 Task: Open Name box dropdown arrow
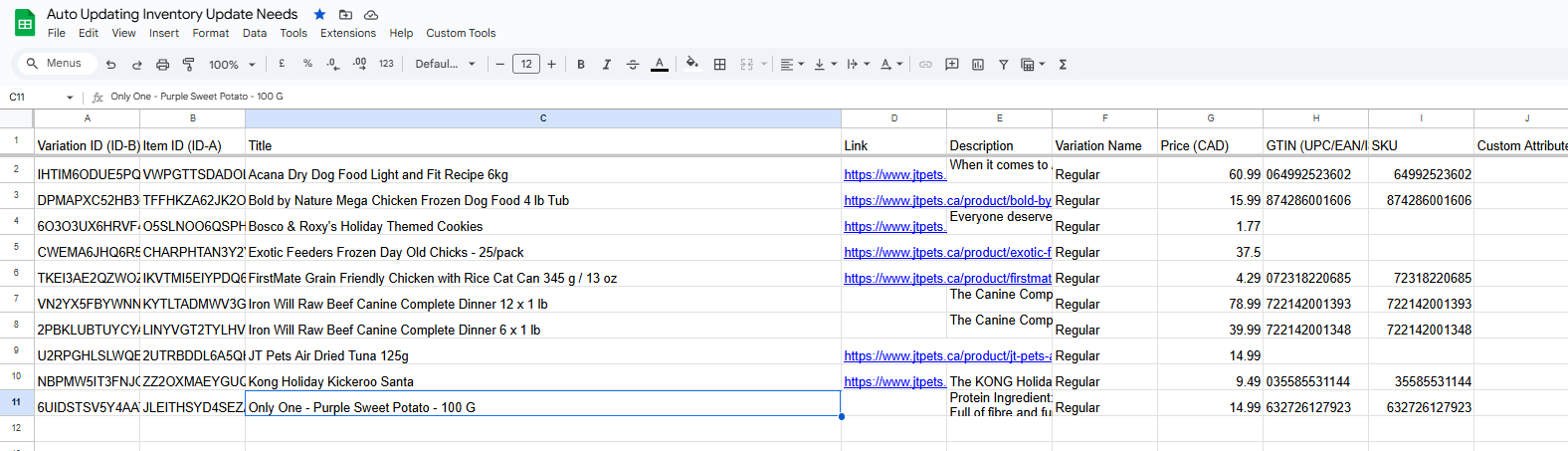coord(70,98)
